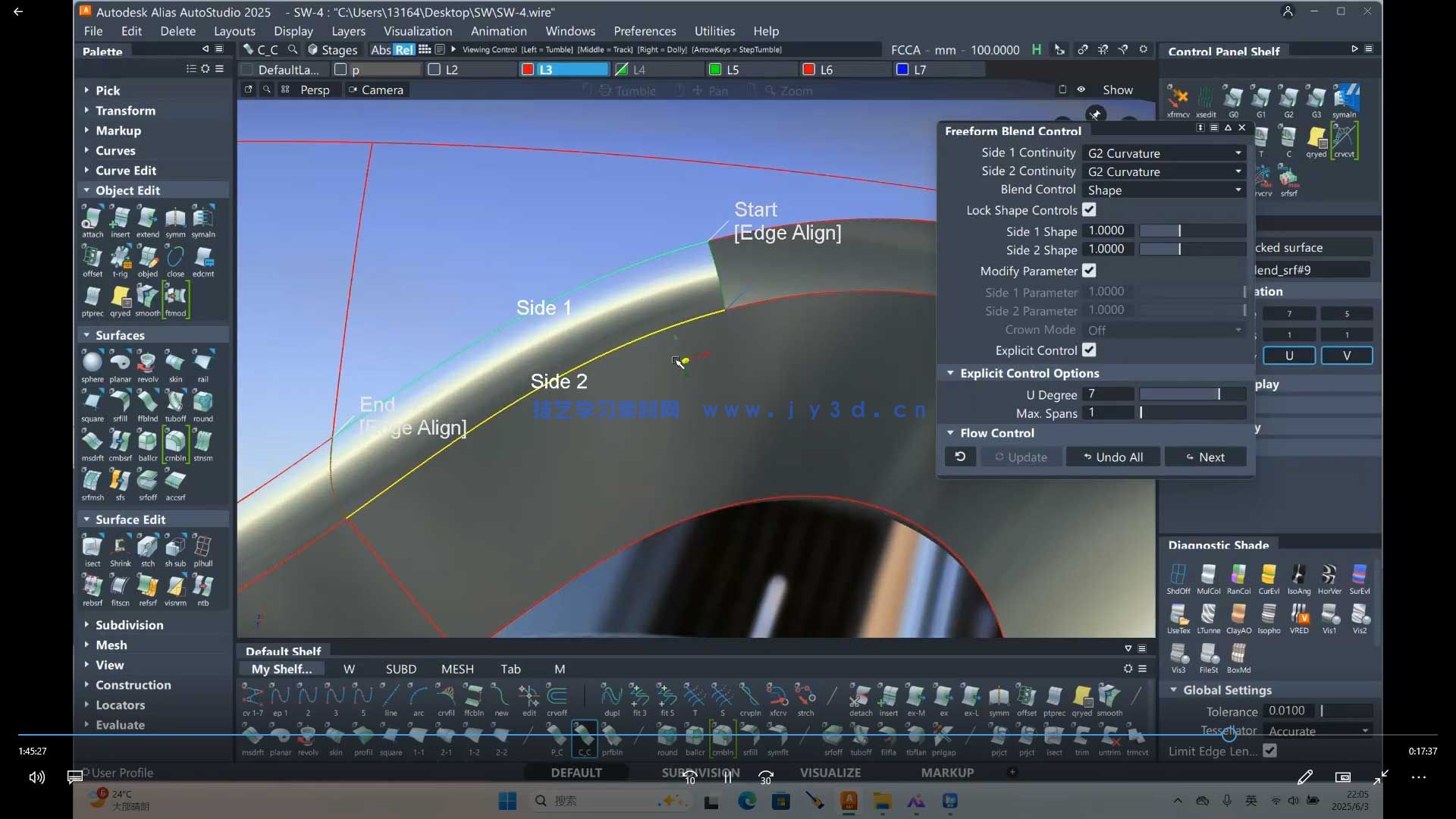Select the CurEvl diagnostic shade icon

coord(1269,576)
